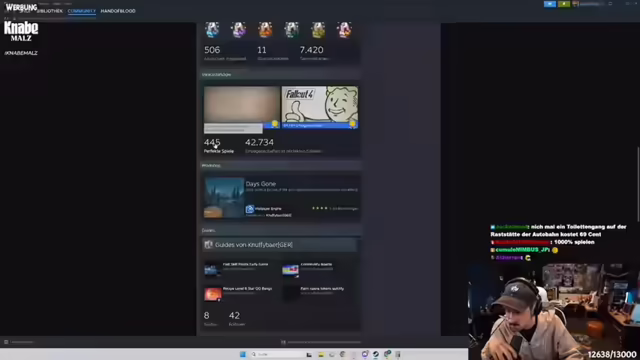Image resolution: width=640 pixels, height=360 pixels.
Task: Open the COMMUNITY tab in Steam
Action: [x=82, y=11]
